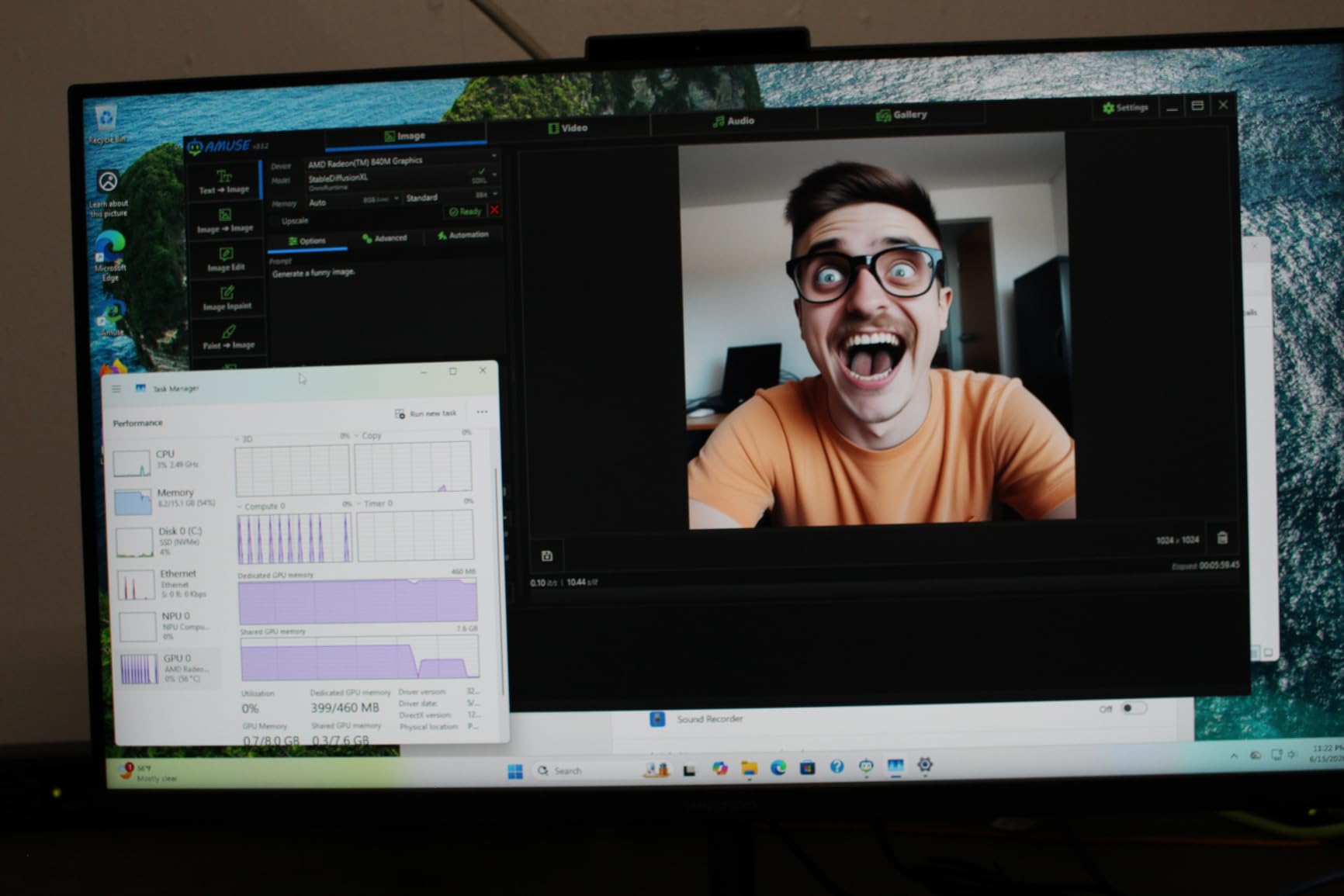Open Amuse Settings in the title bar

tap(1124, 108)
